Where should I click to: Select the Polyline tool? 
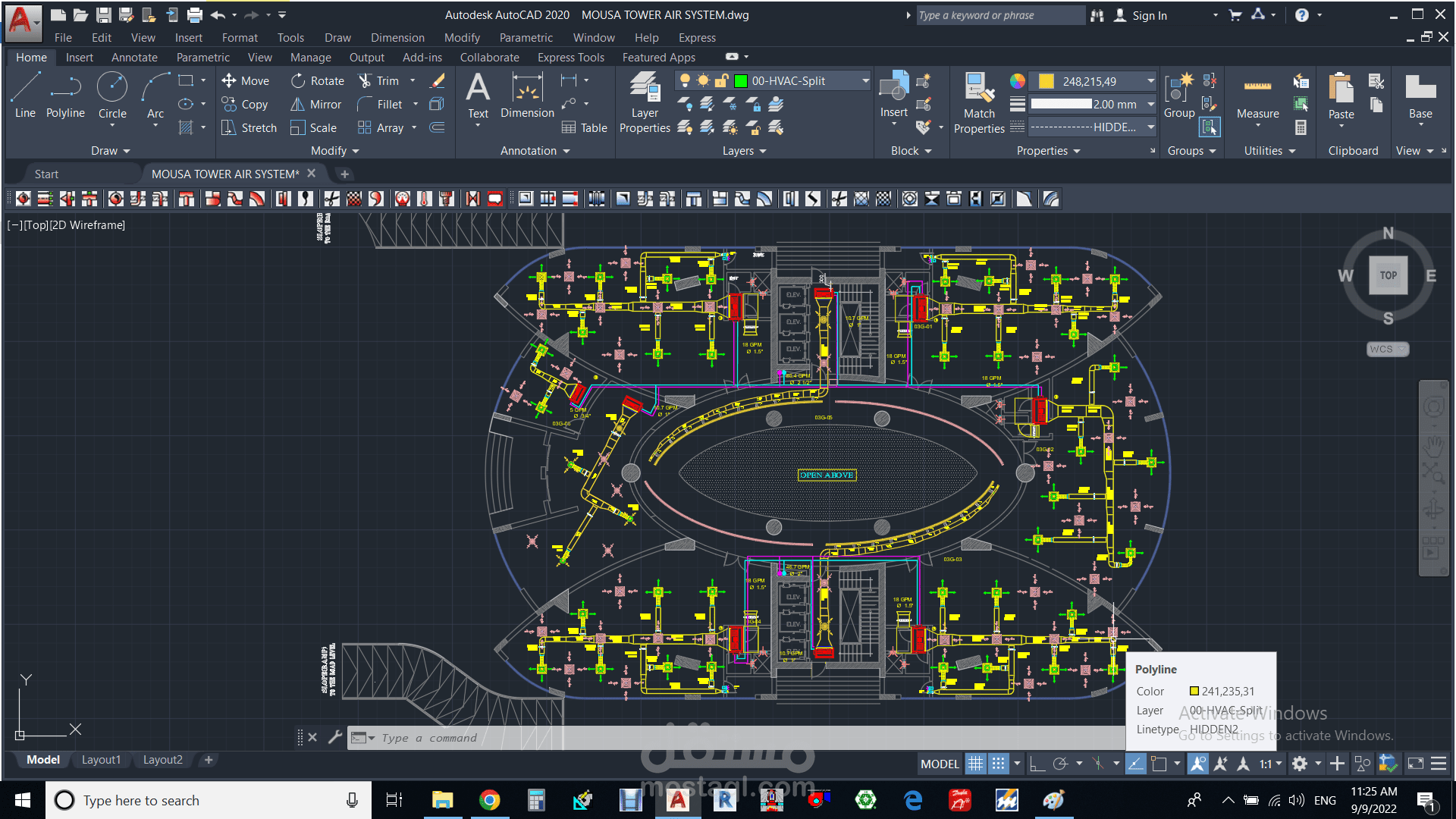click(x=65, y=95)
